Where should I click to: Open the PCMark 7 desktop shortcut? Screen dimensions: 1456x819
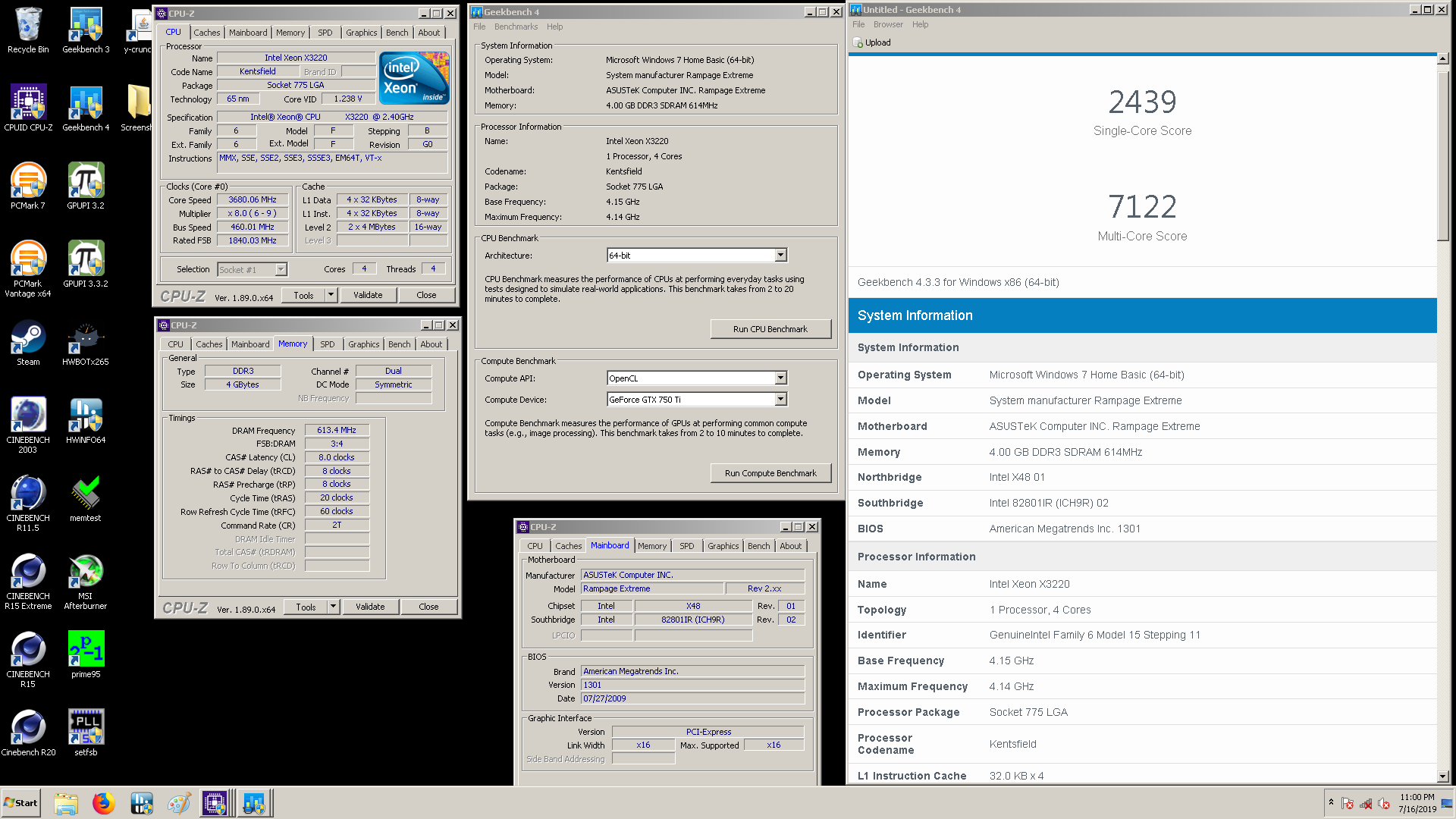(28, 187)
